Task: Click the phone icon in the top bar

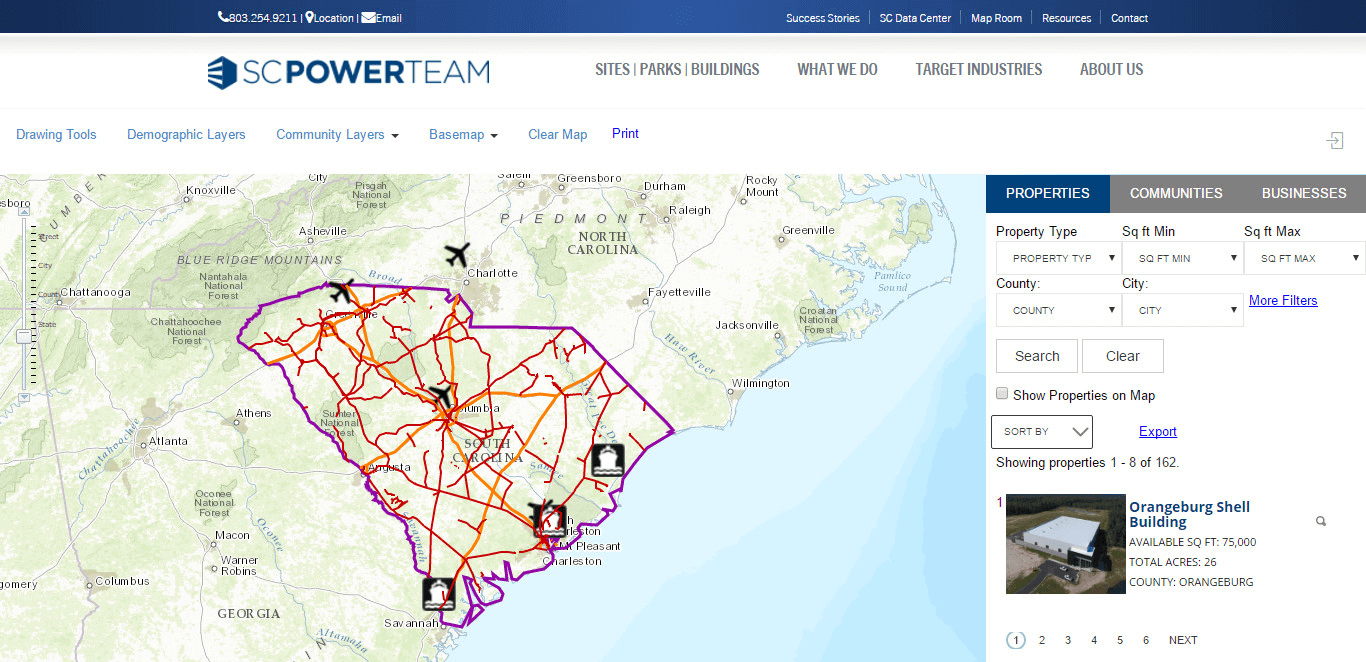Action: tap(223, 18)
